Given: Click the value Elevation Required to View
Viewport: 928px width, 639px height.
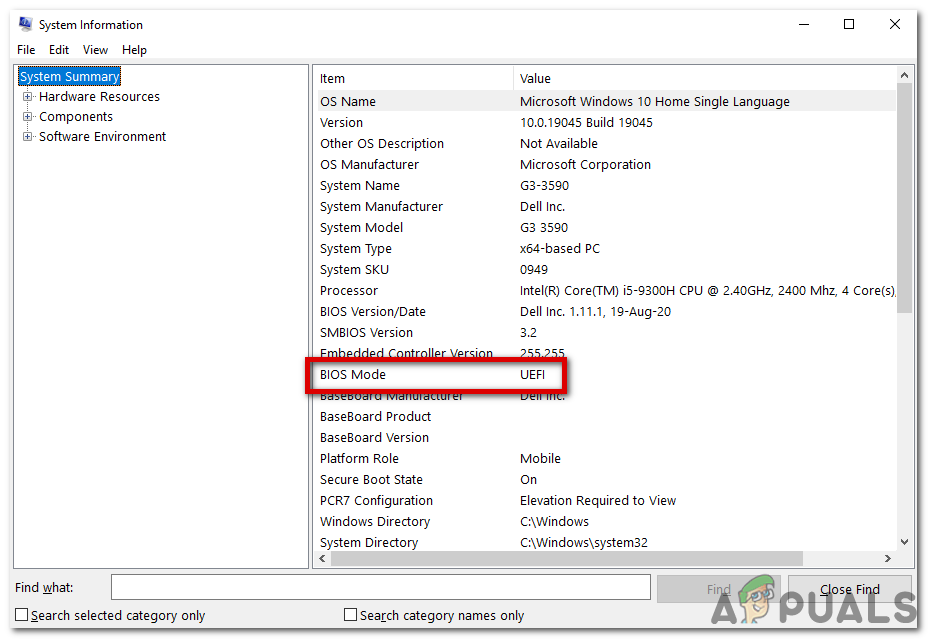Looking at the screenshot, I should click(598, 501).
